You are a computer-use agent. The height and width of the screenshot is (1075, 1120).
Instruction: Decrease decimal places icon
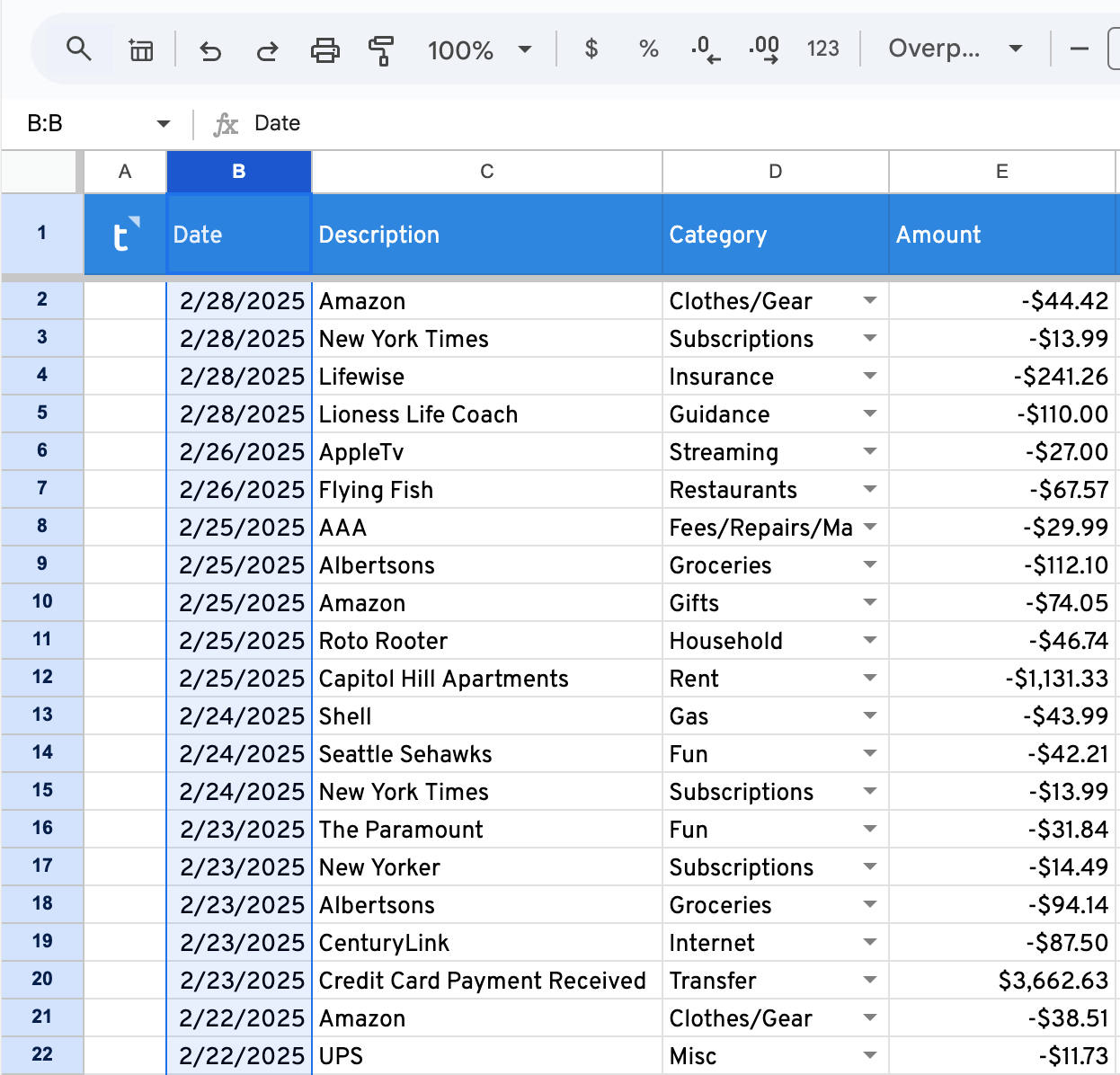tap(706, 49)
